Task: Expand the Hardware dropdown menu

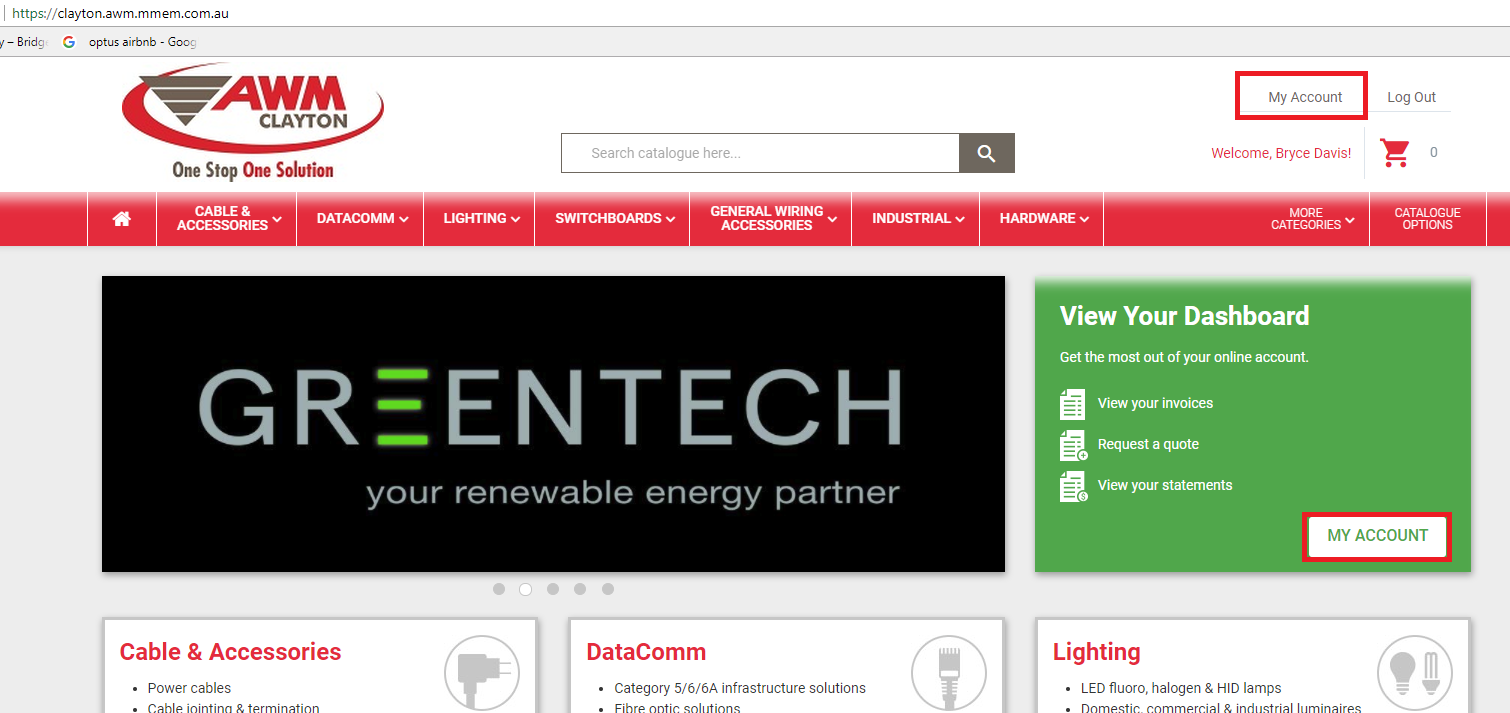Action: (x=1043, y=218)
